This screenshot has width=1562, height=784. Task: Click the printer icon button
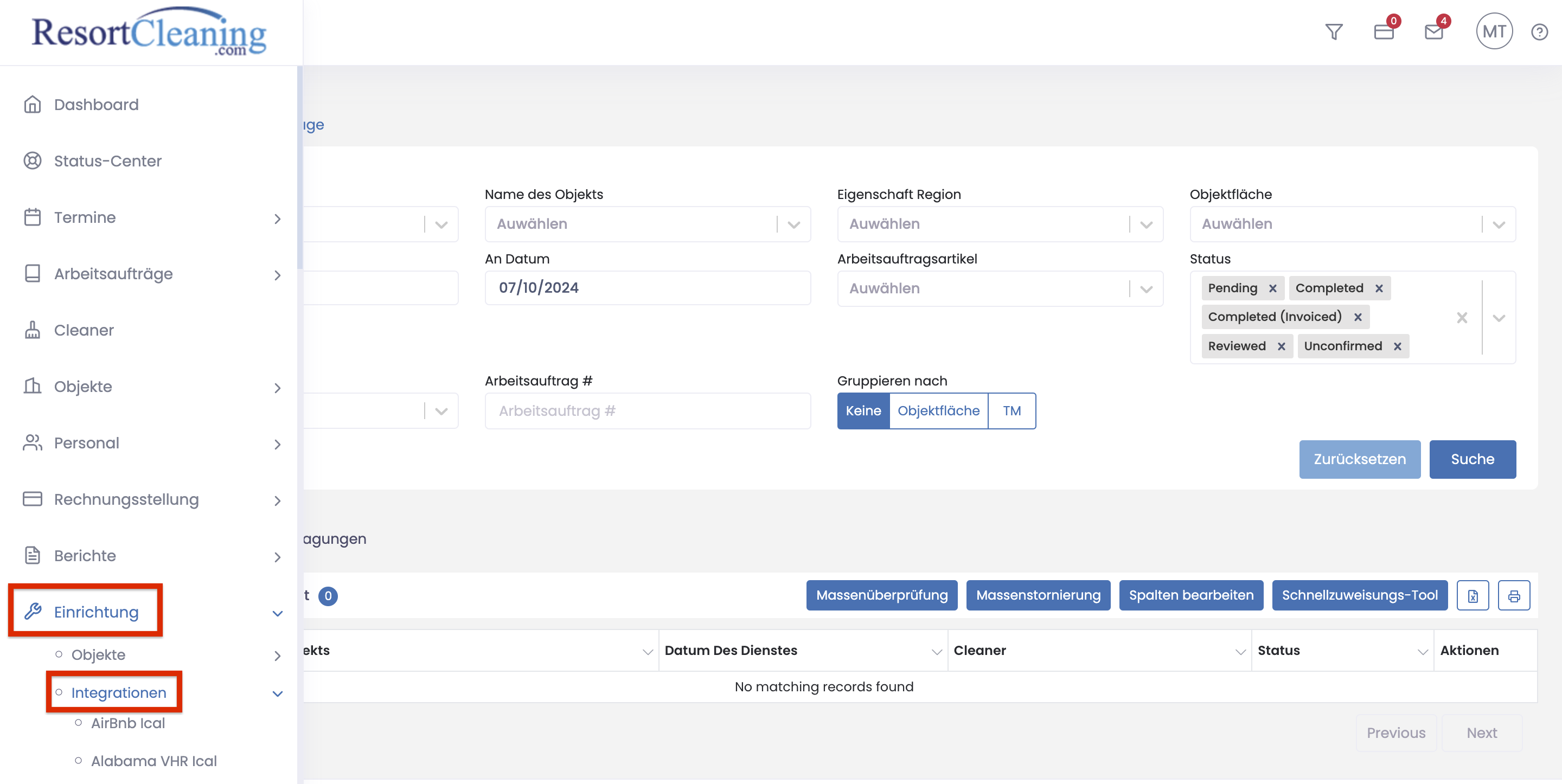tap(1514, 595)
